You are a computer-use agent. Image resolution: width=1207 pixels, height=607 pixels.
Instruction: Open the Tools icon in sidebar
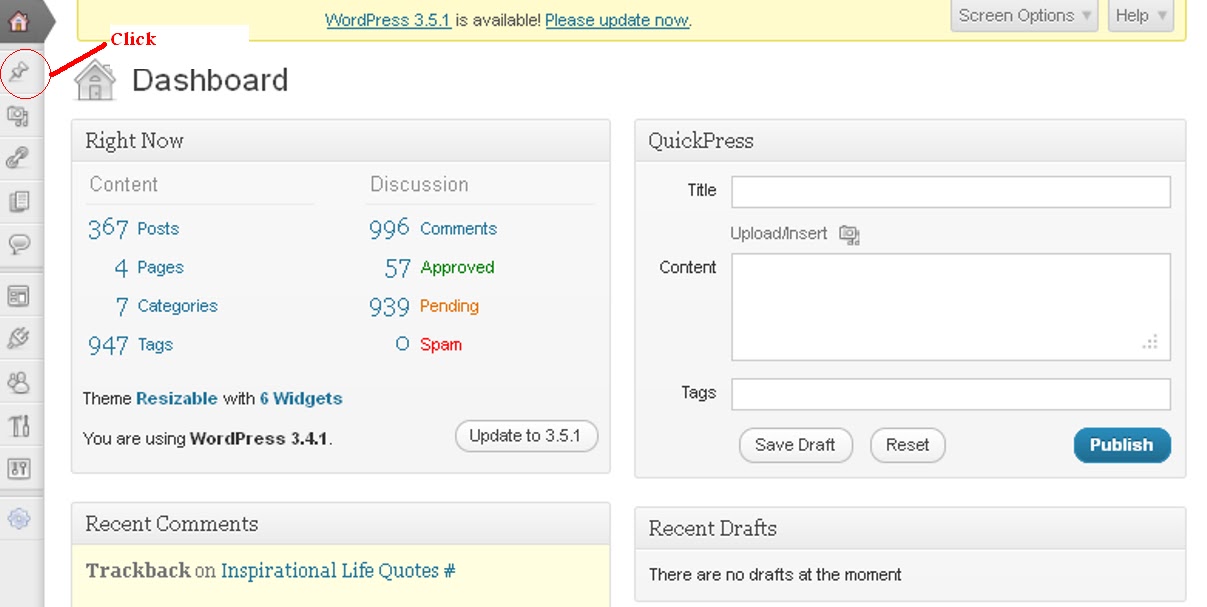[19, 425]
